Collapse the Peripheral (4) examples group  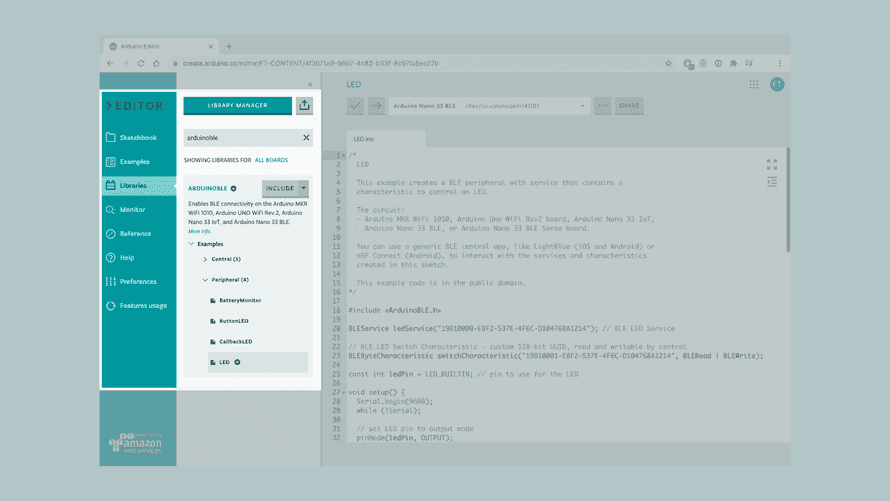[205, 280]
